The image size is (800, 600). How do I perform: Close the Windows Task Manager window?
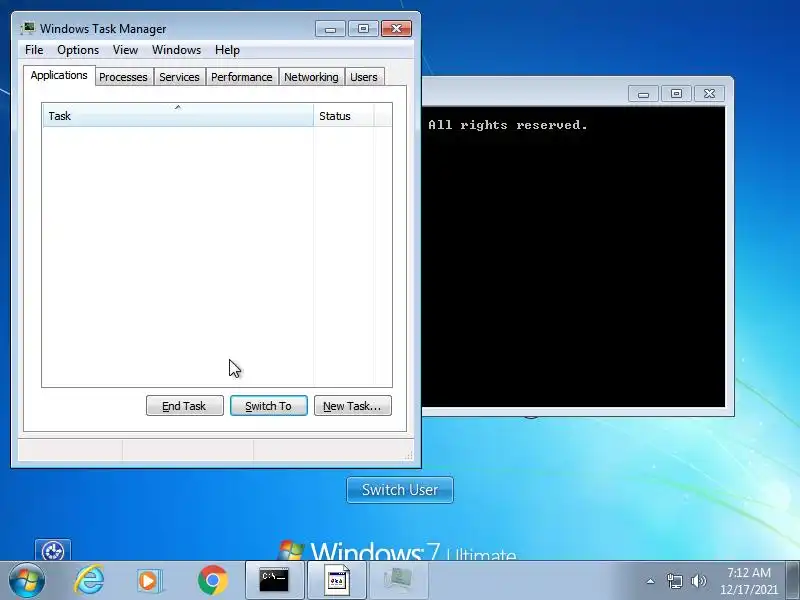396,29
